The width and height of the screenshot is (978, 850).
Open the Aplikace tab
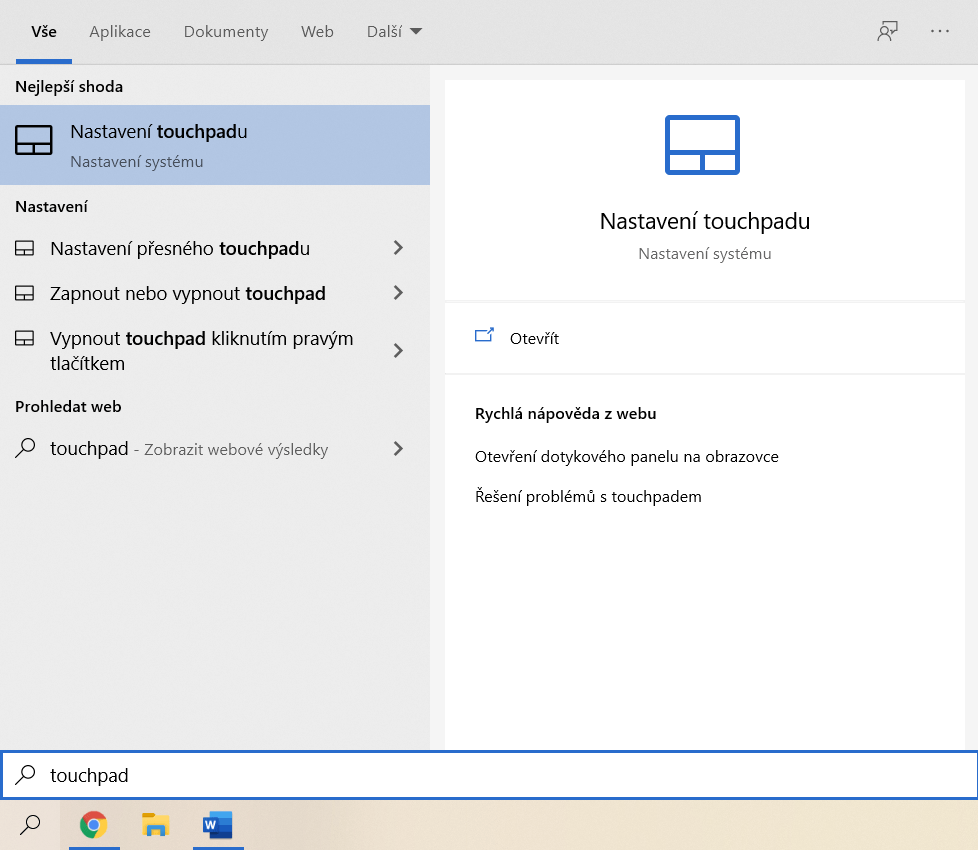(x=120, y=32)
